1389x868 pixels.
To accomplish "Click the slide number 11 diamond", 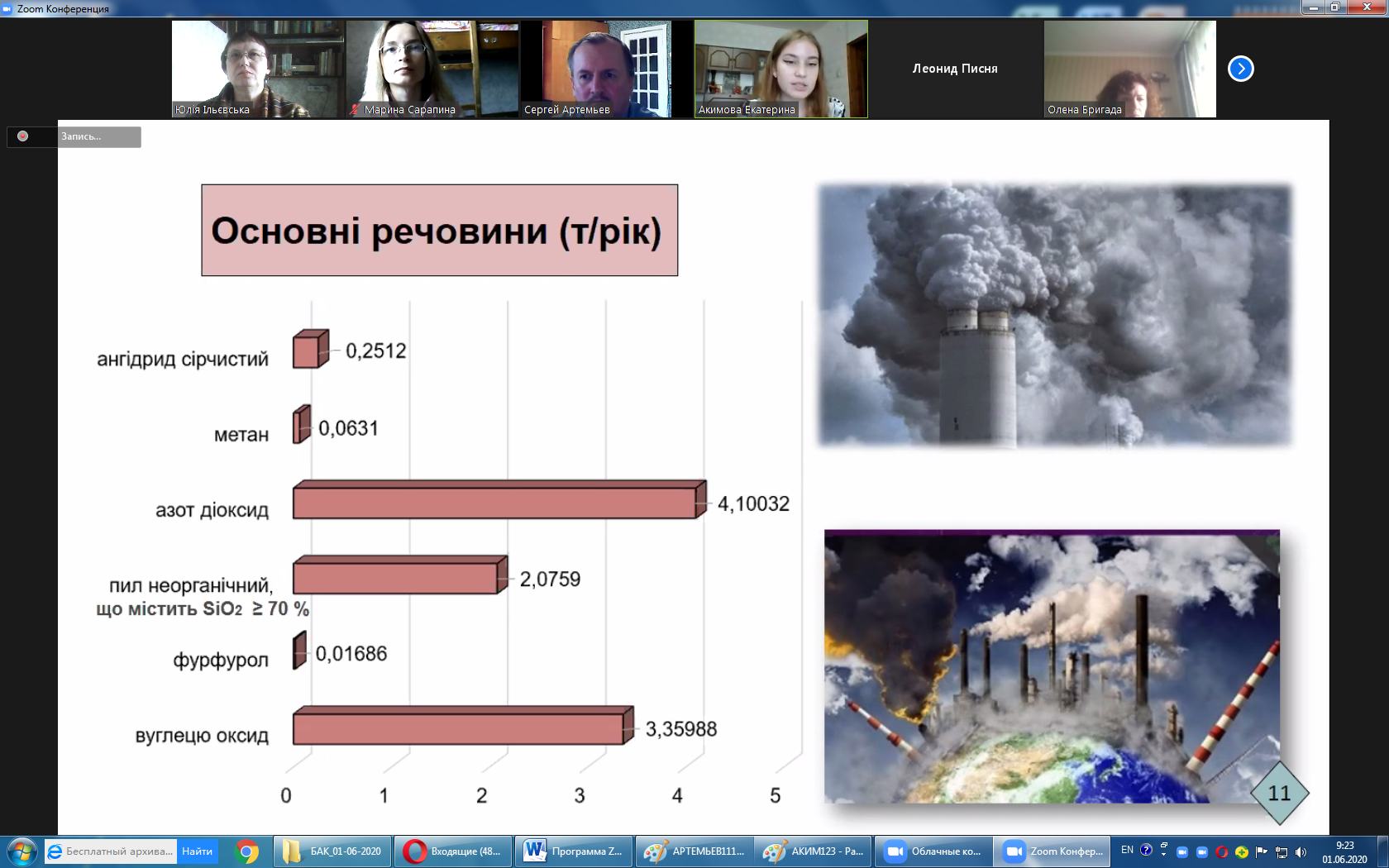I will click(1279, 794).
